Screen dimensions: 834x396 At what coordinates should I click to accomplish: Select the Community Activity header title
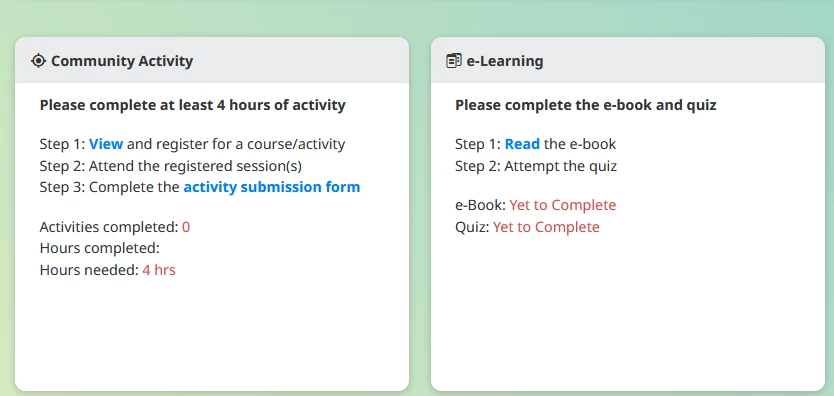click(x=122, y=61)
